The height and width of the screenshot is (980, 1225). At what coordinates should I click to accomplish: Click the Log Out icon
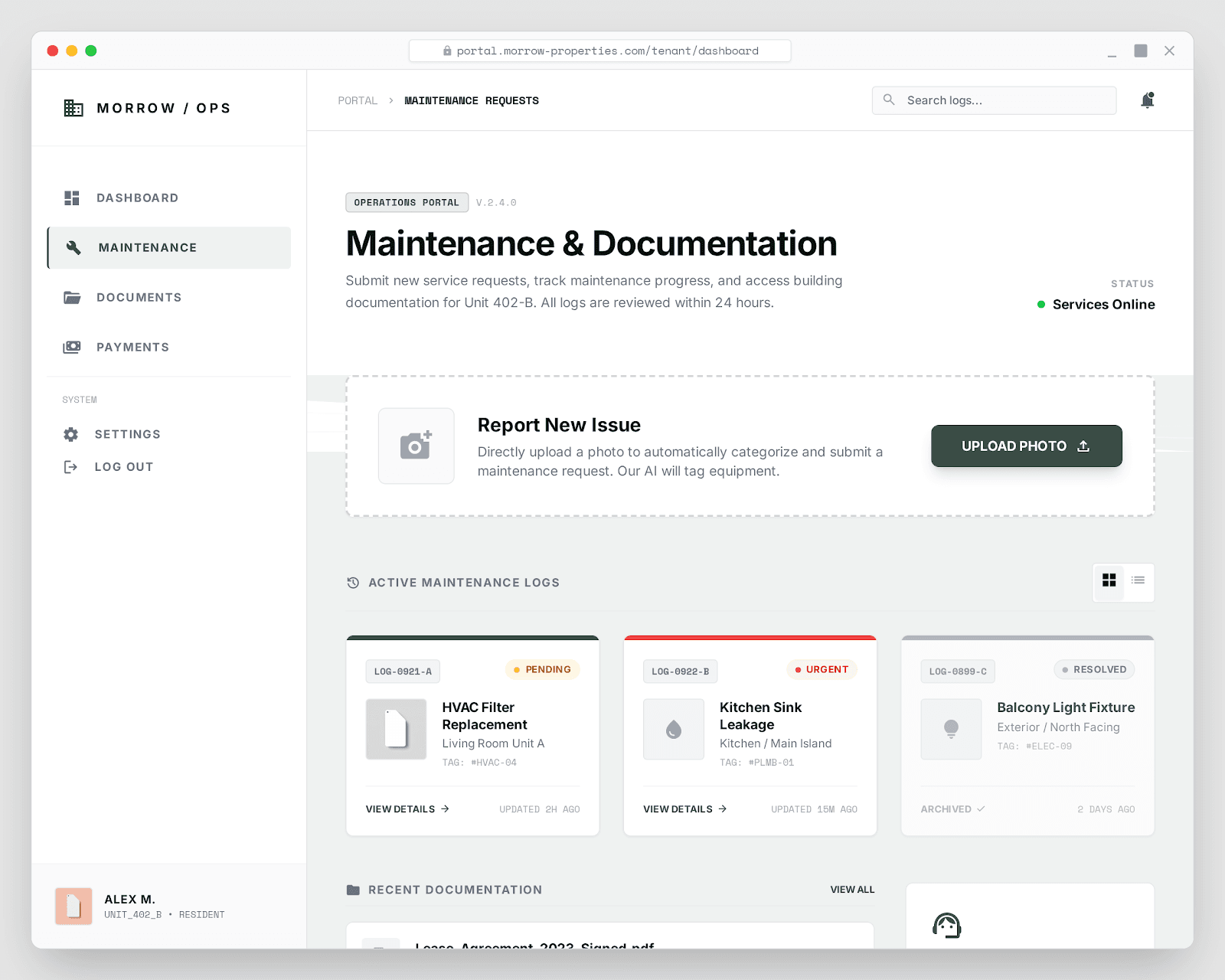click(70, 466)
